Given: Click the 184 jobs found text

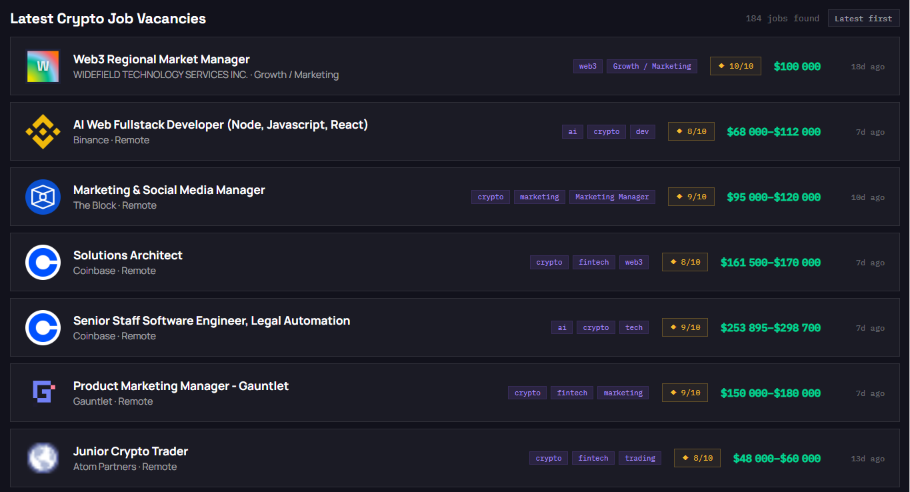Looking at the screenshot, I should click(x=782, y=19).
